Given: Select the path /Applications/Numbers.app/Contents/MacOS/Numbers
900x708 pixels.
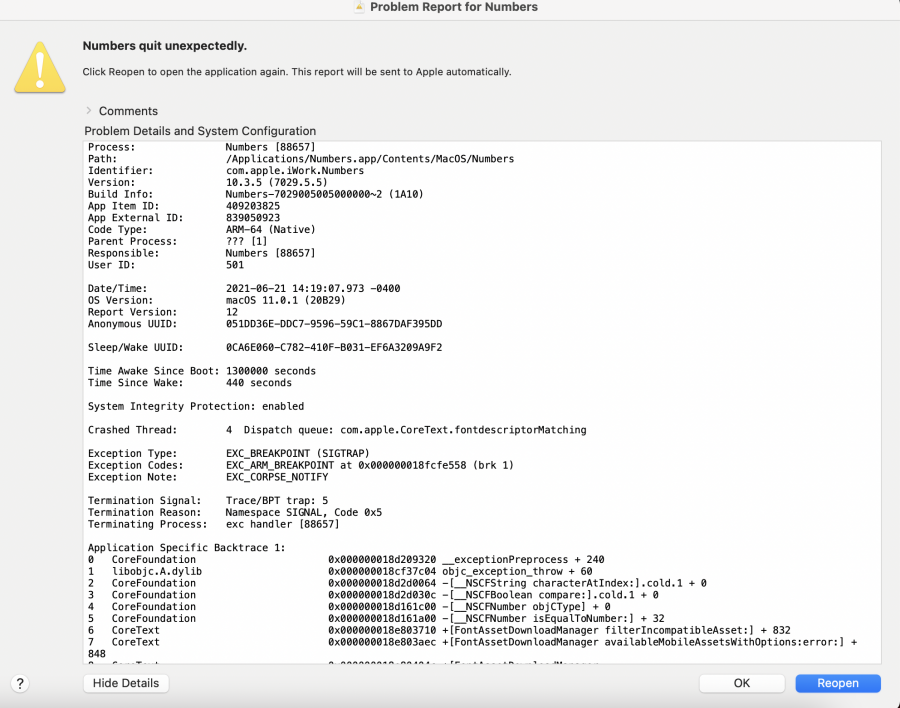Looking at the screenshot, I should pyautogui.click(x=370, y=159).
